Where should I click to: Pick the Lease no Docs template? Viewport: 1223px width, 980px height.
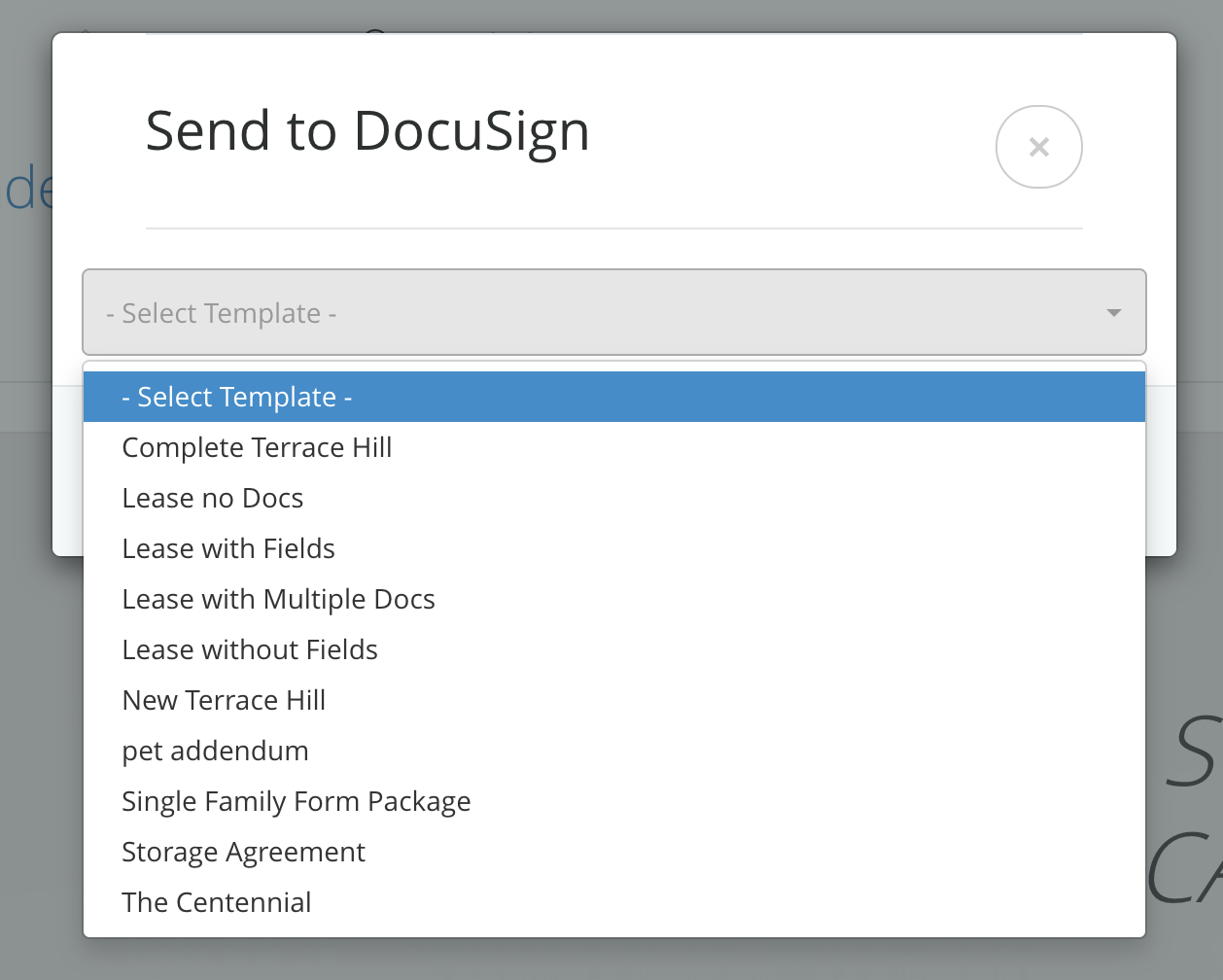(213, 498)
